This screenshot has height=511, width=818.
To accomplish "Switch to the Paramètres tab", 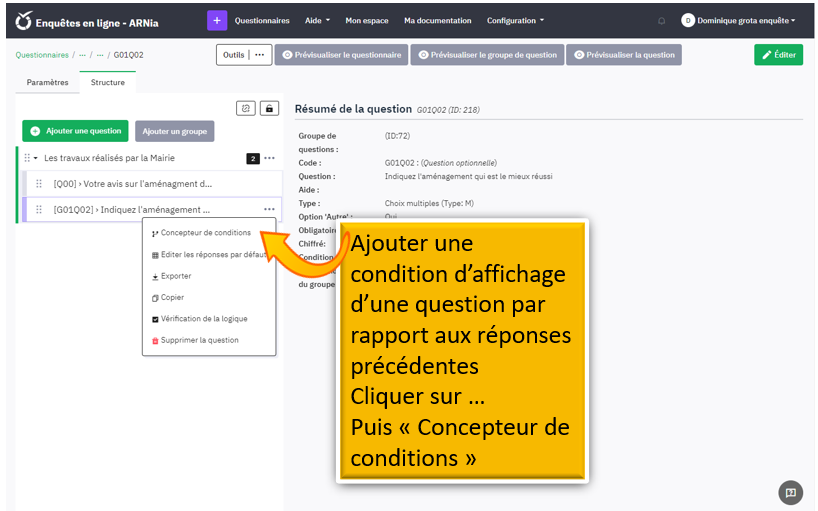I will [47, 83].
